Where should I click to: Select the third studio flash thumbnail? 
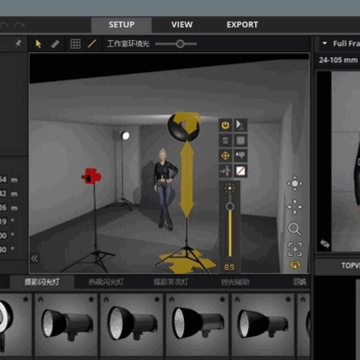[x=132, y=325]
